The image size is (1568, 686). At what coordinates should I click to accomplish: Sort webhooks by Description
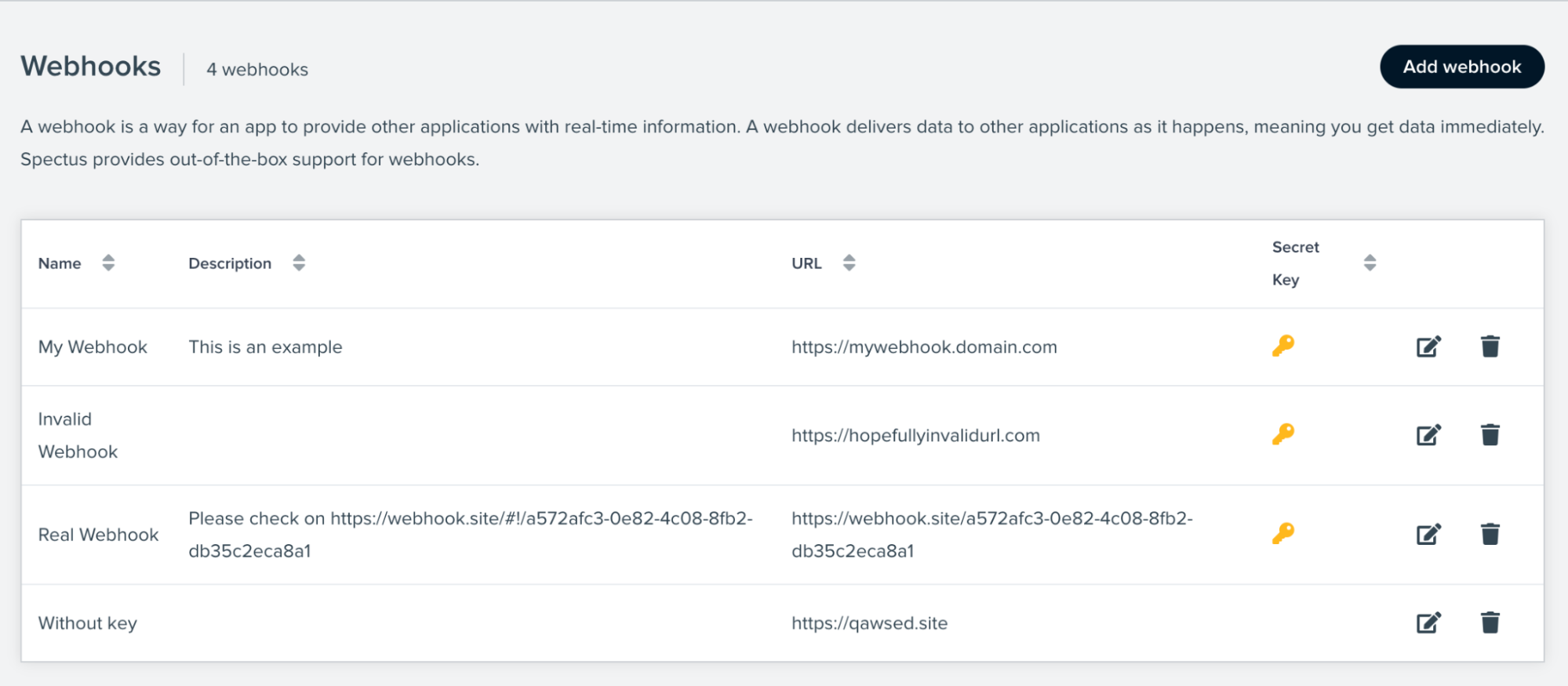coord(299,263)
